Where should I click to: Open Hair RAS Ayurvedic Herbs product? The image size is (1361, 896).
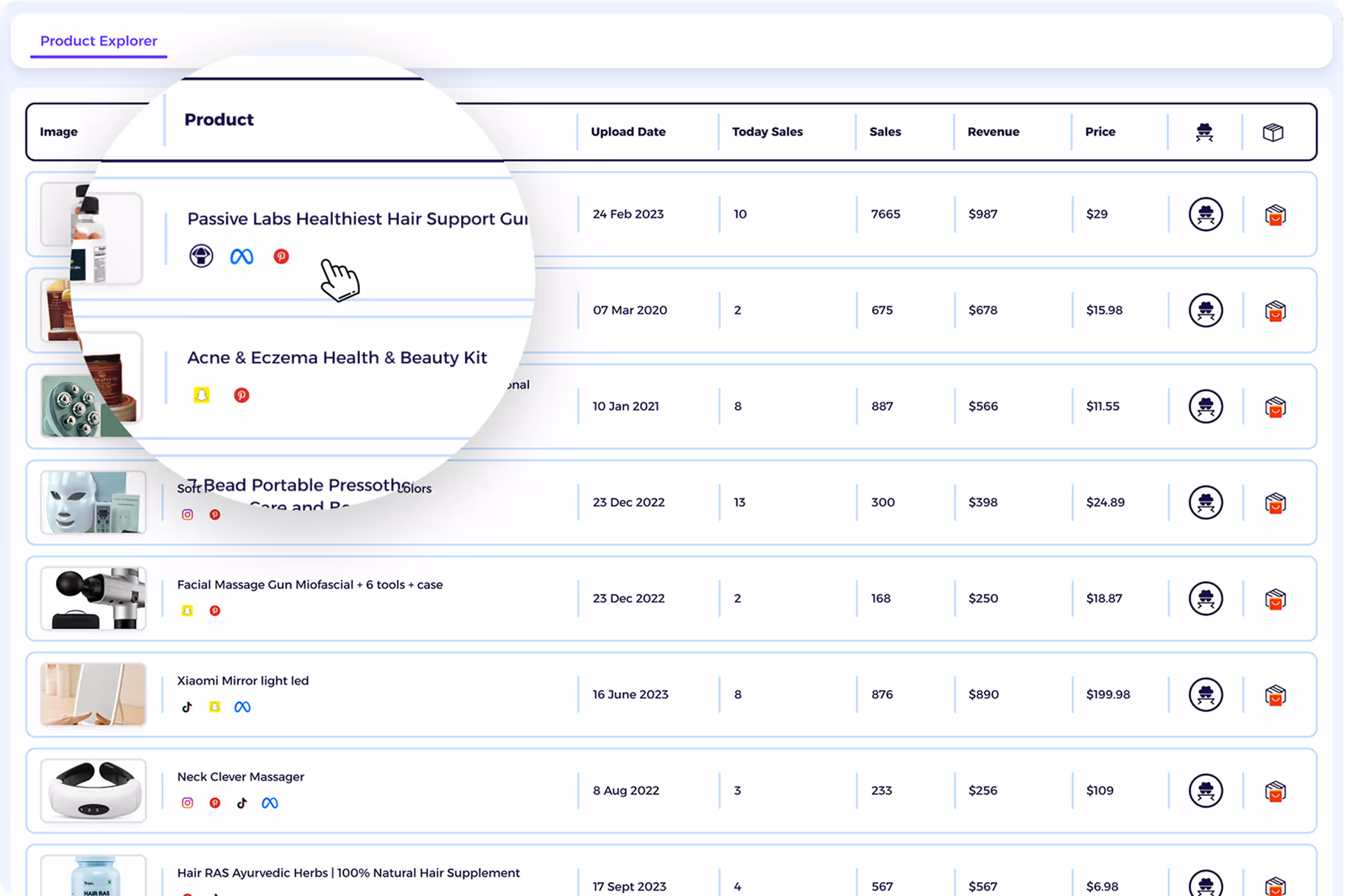[348, 873]
